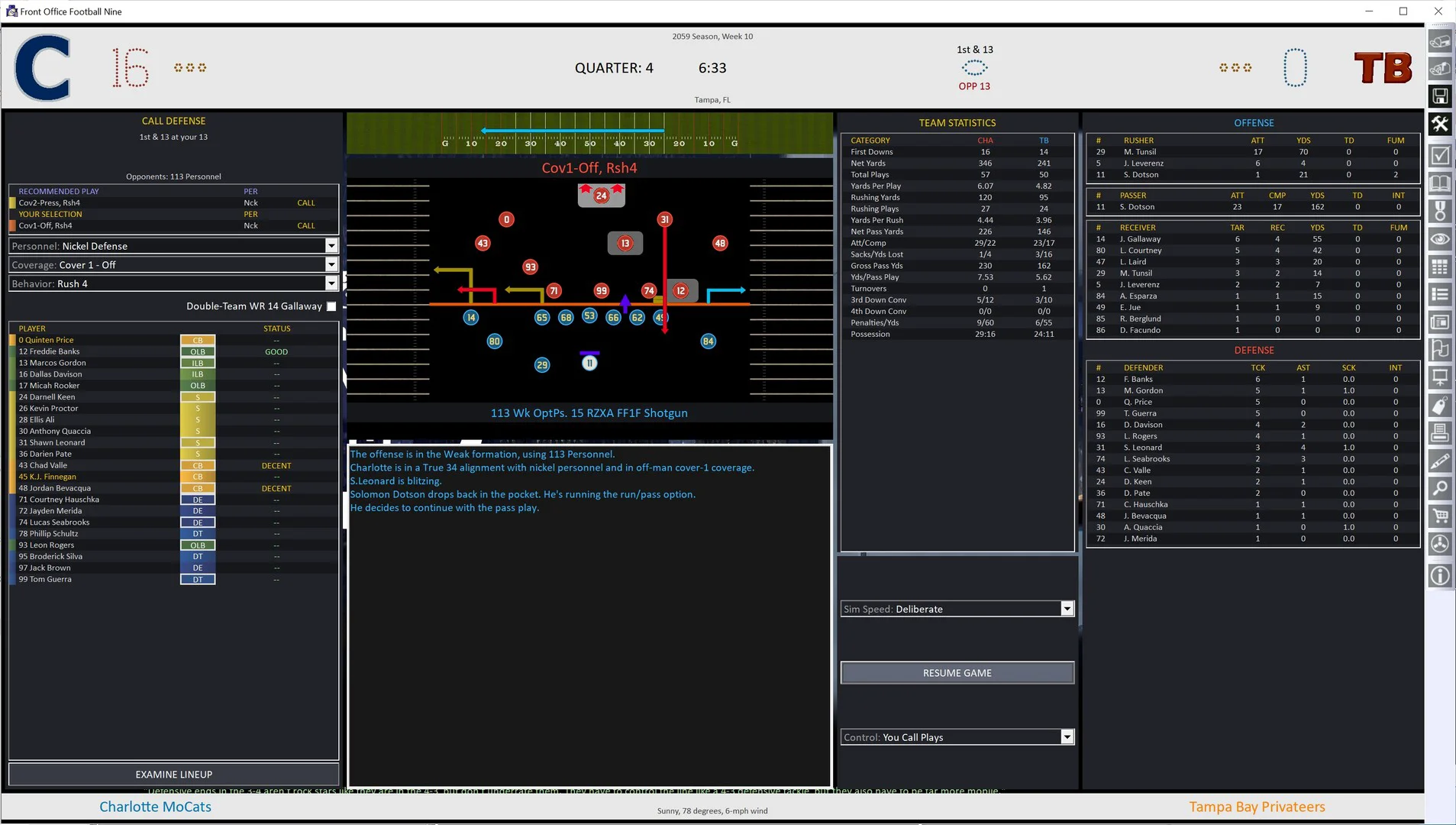Open the checklist panel icon
The width and height of the screenshot is (1456, 825).
tap(1441, 155)
